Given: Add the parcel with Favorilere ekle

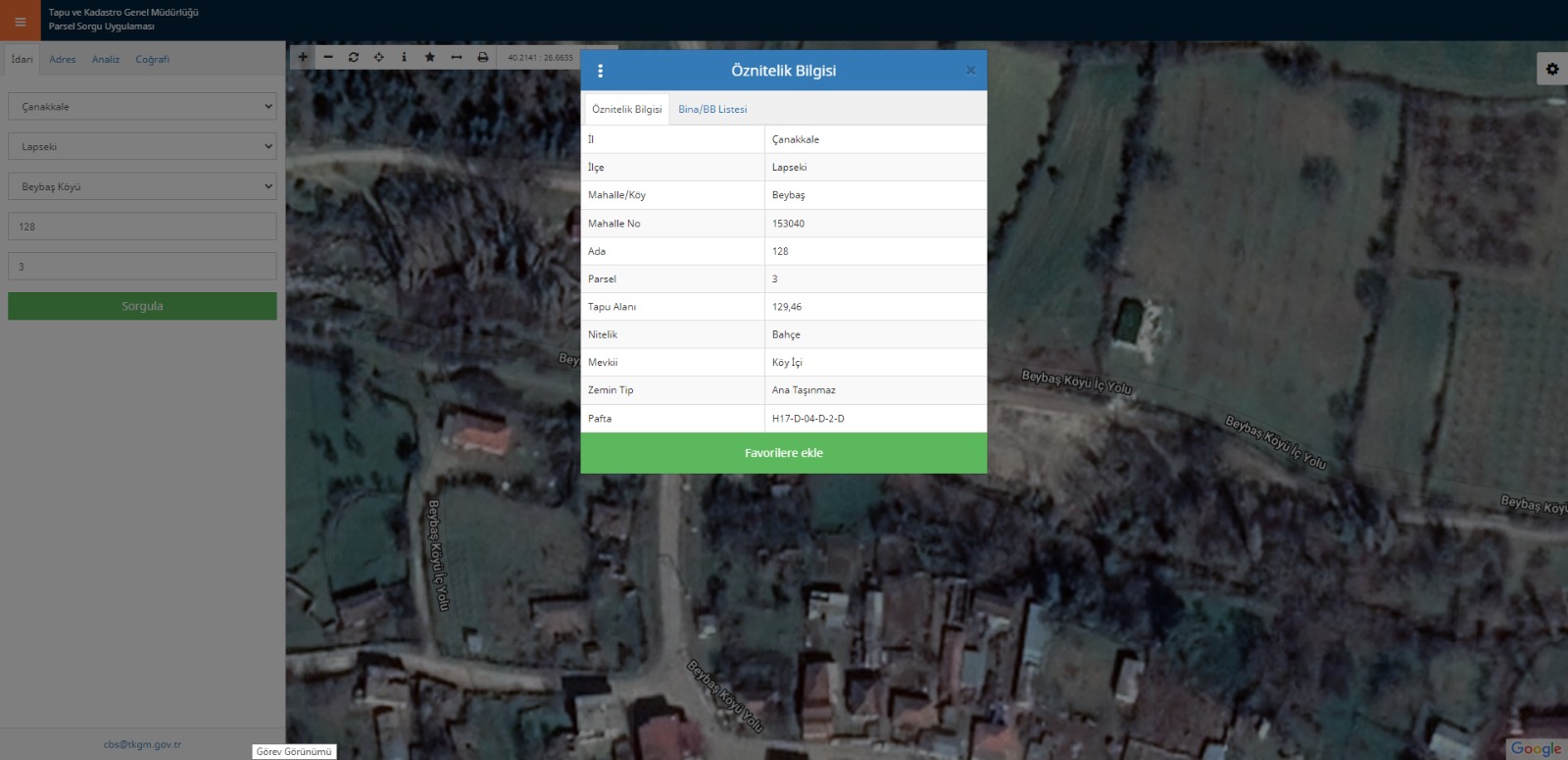Looking at the screenshot, I should tap(784, 453).
